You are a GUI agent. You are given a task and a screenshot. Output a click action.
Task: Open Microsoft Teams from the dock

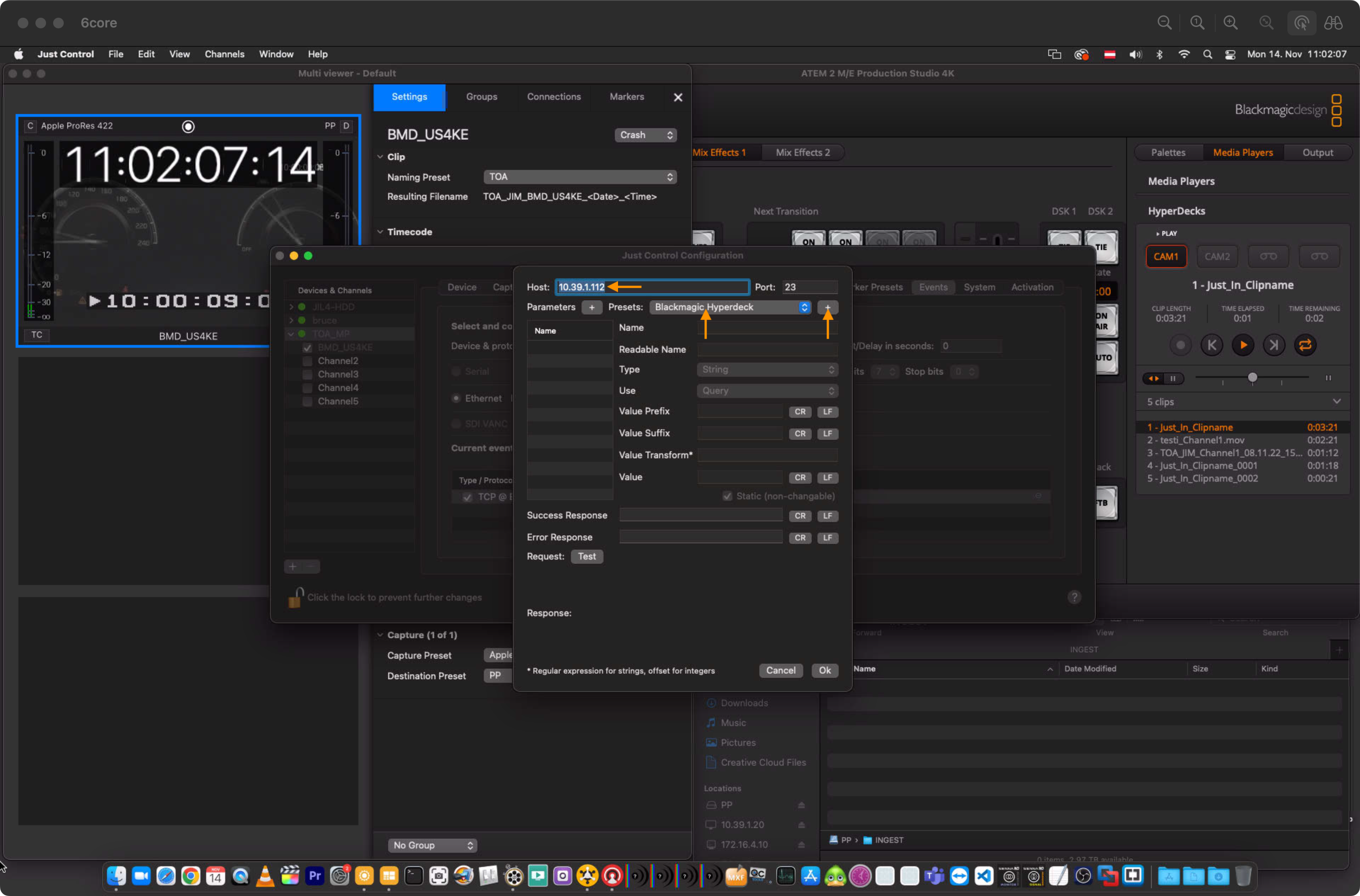934,876
